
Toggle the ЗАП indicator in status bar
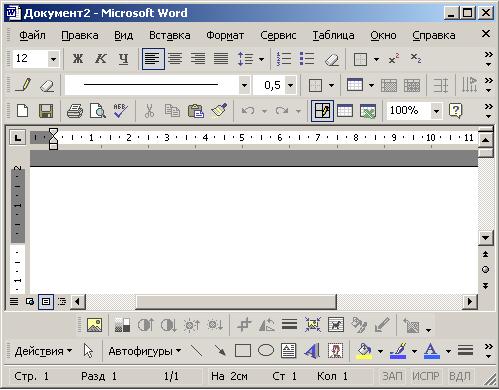pos(392,376)
